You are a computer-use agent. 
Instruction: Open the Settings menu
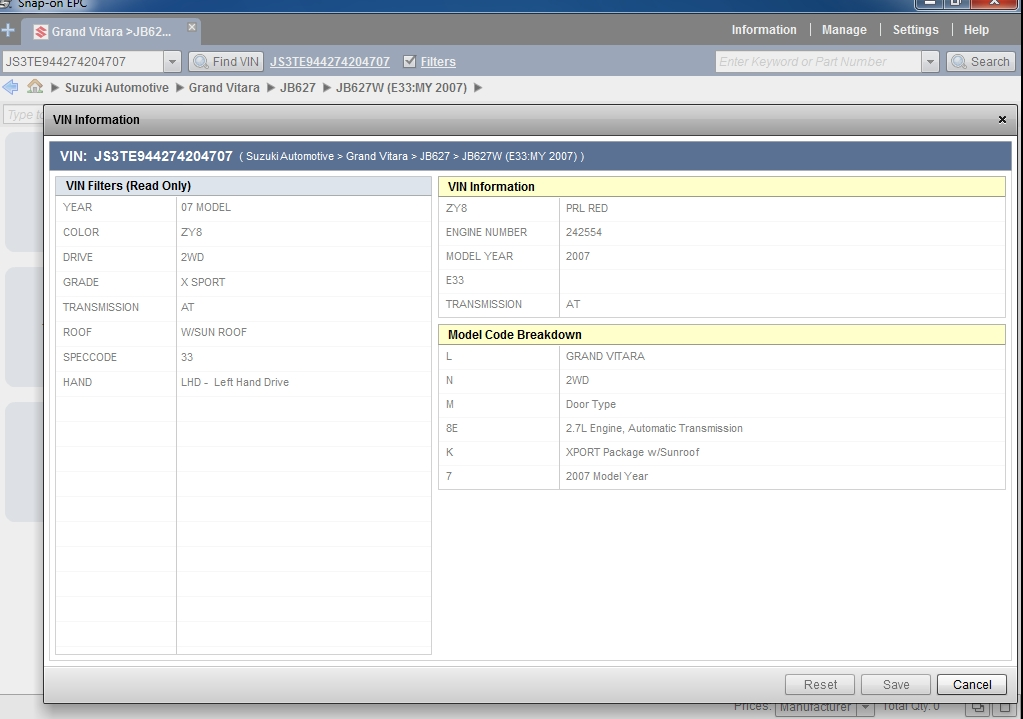[x=915, y=30]
